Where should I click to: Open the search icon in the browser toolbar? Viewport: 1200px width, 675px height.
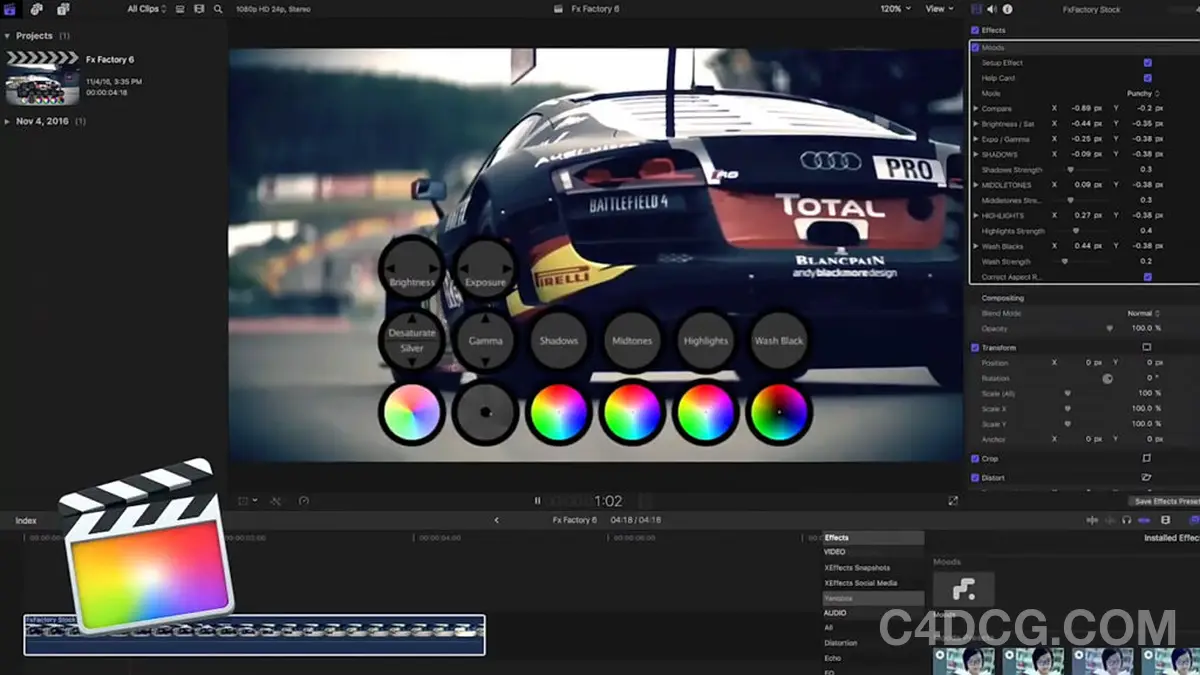coord(216,9)
